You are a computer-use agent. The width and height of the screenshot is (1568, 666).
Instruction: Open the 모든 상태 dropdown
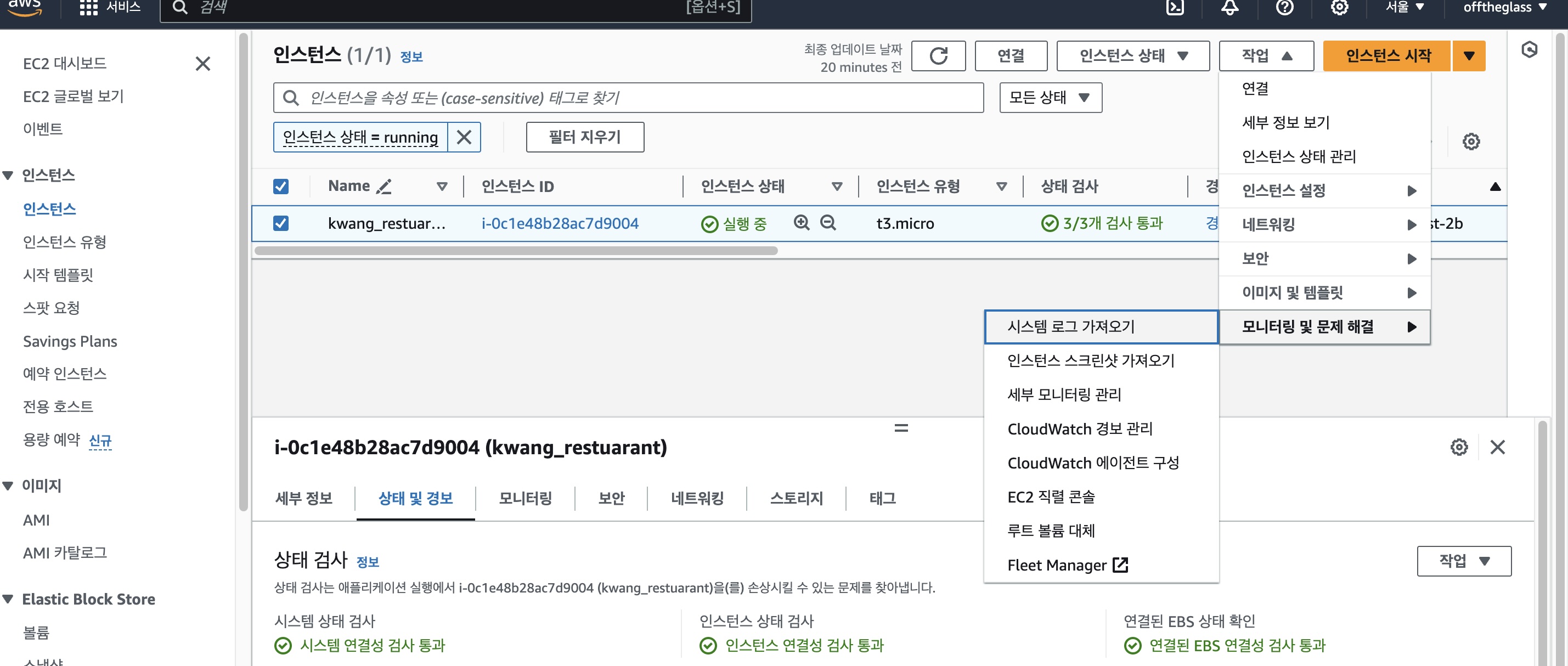coord(1050,98)
